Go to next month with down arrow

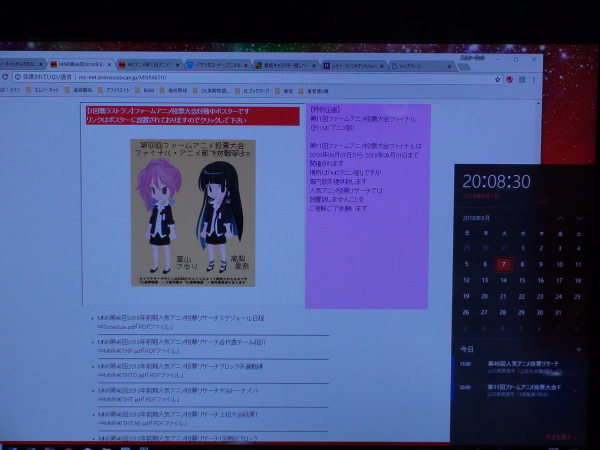point(579,217)
